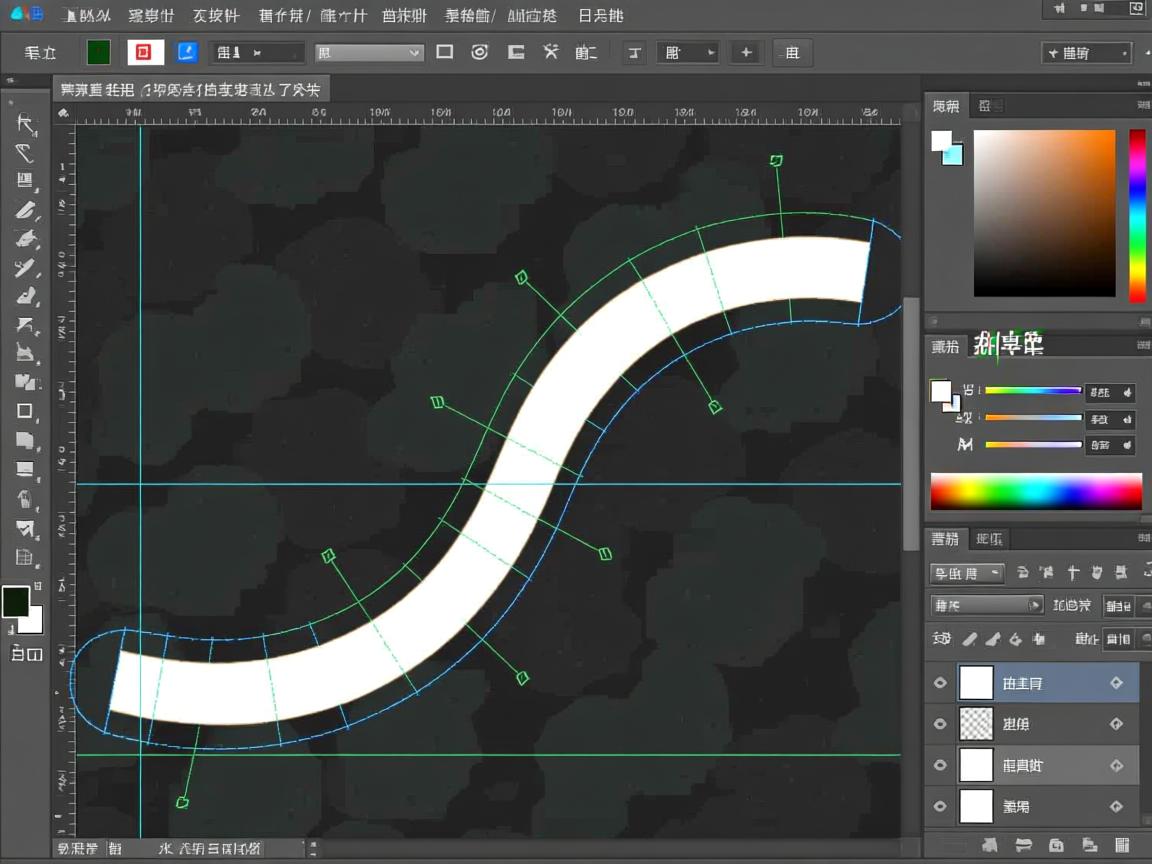
Task: Select the brush tool in the left toolbox
Action: [25, 211]
